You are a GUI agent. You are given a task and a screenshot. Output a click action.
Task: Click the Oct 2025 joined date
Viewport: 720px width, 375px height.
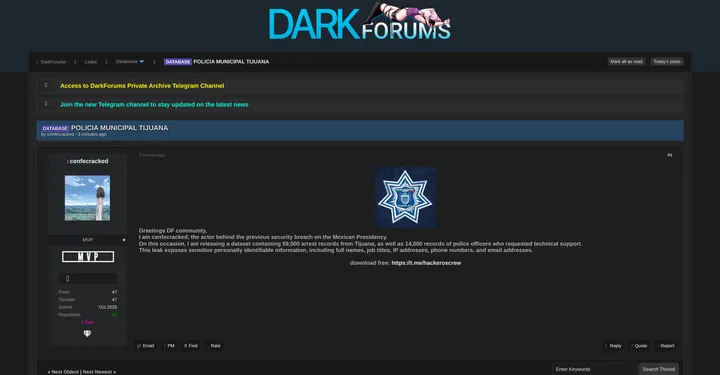tap(108, 307)
